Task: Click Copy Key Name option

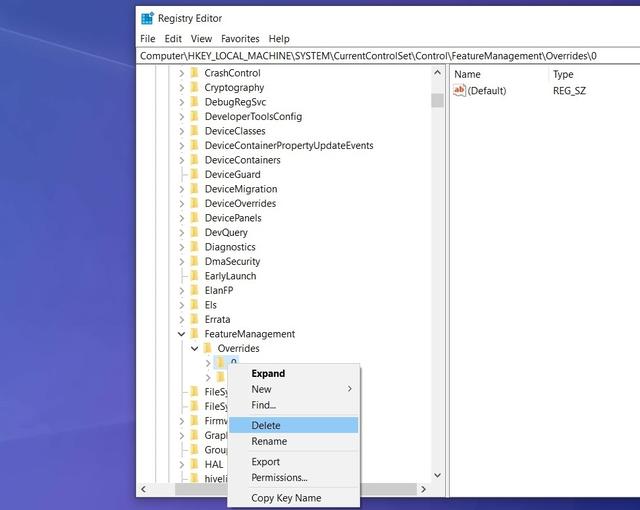Action: (x=286, y=498)
